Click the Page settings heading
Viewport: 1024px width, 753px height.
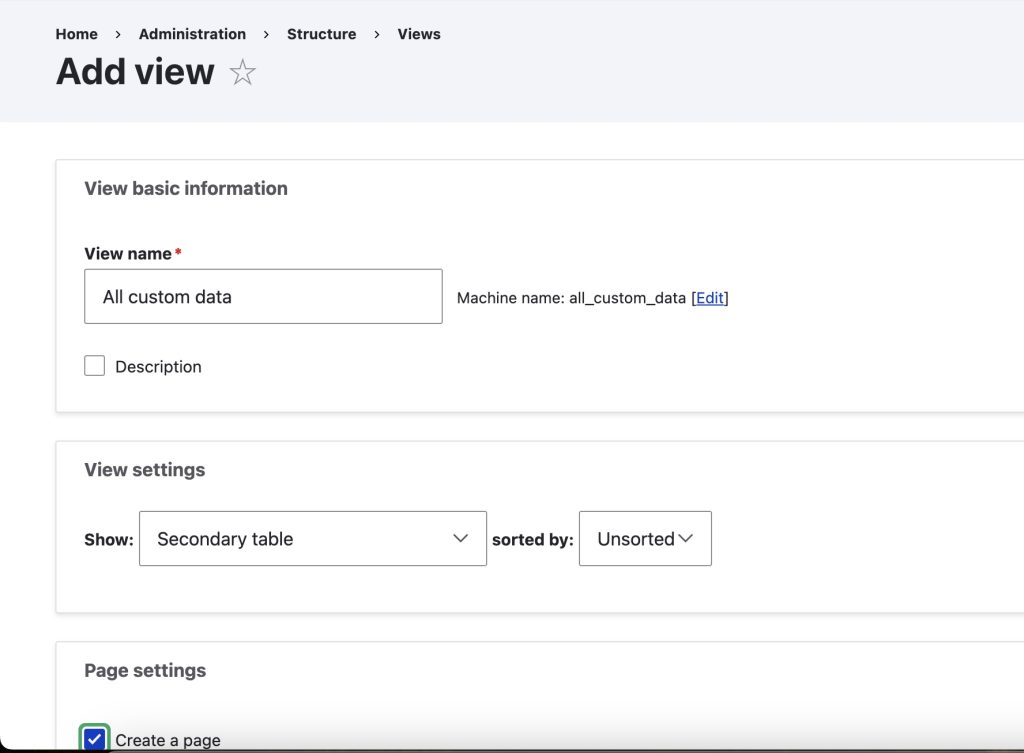(x=145, y=670)
